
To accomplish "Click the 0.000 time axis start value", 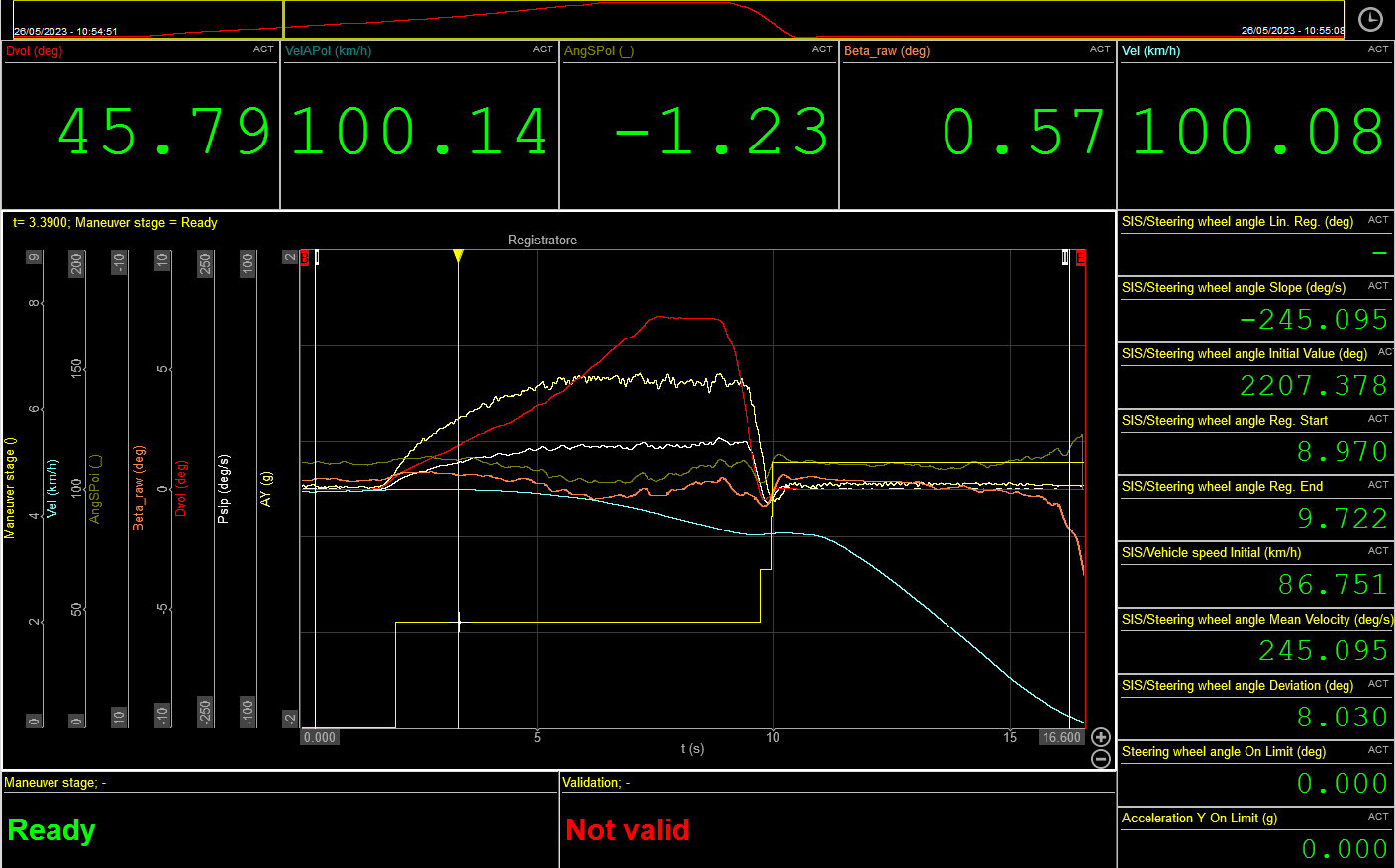I will pos(320,737).
